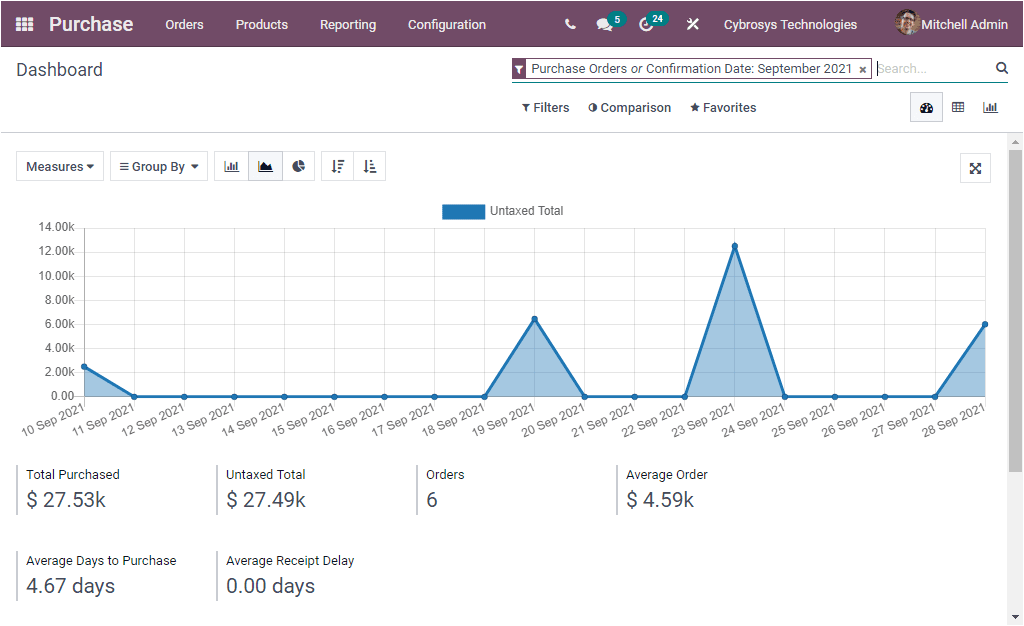Click the Dashboard breadcrumb link
1024x626 pixels.
[59, 70]
